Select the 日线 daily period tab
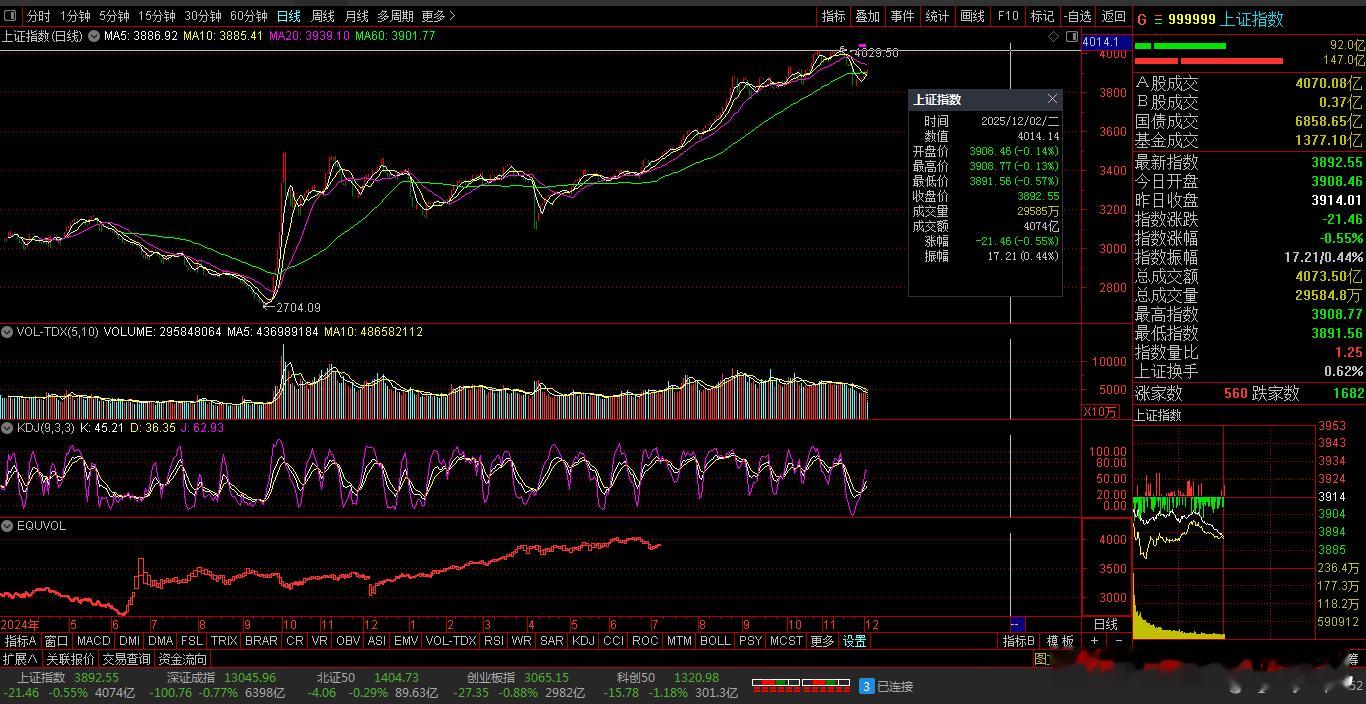This screenshot has width=1366, height=704. [288, 16]
